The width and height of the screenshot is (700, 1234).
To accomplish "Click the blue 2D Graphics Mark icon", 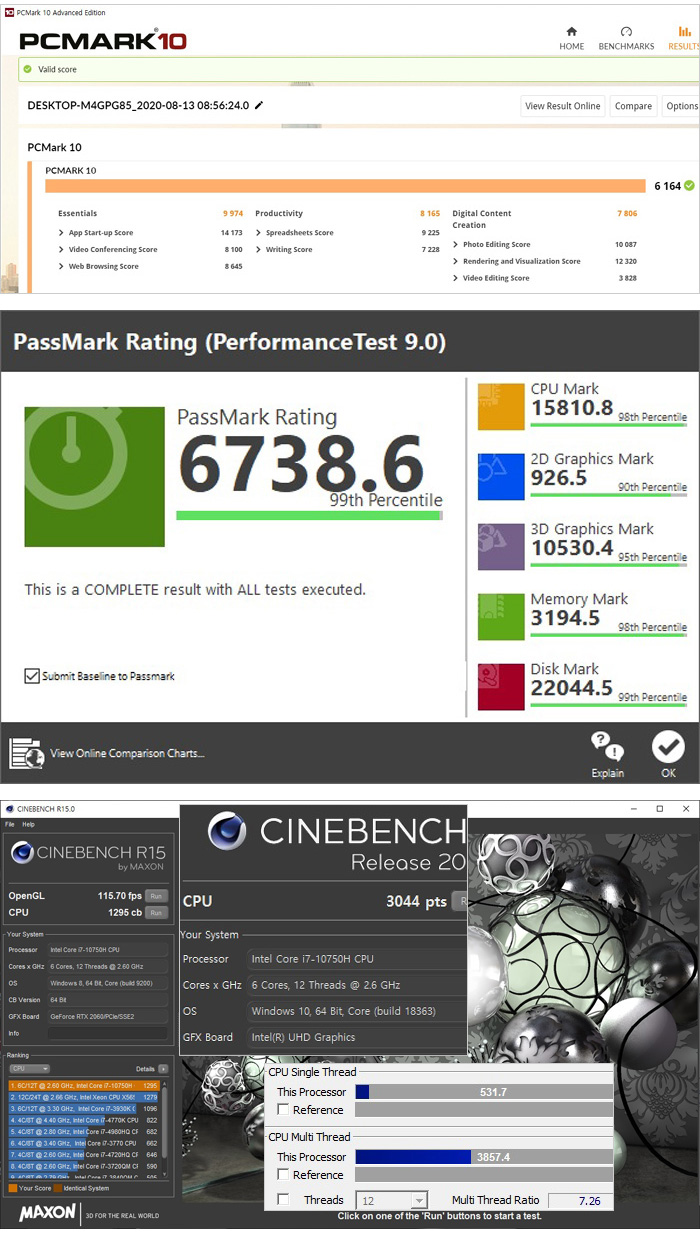I will coord(501,475).
